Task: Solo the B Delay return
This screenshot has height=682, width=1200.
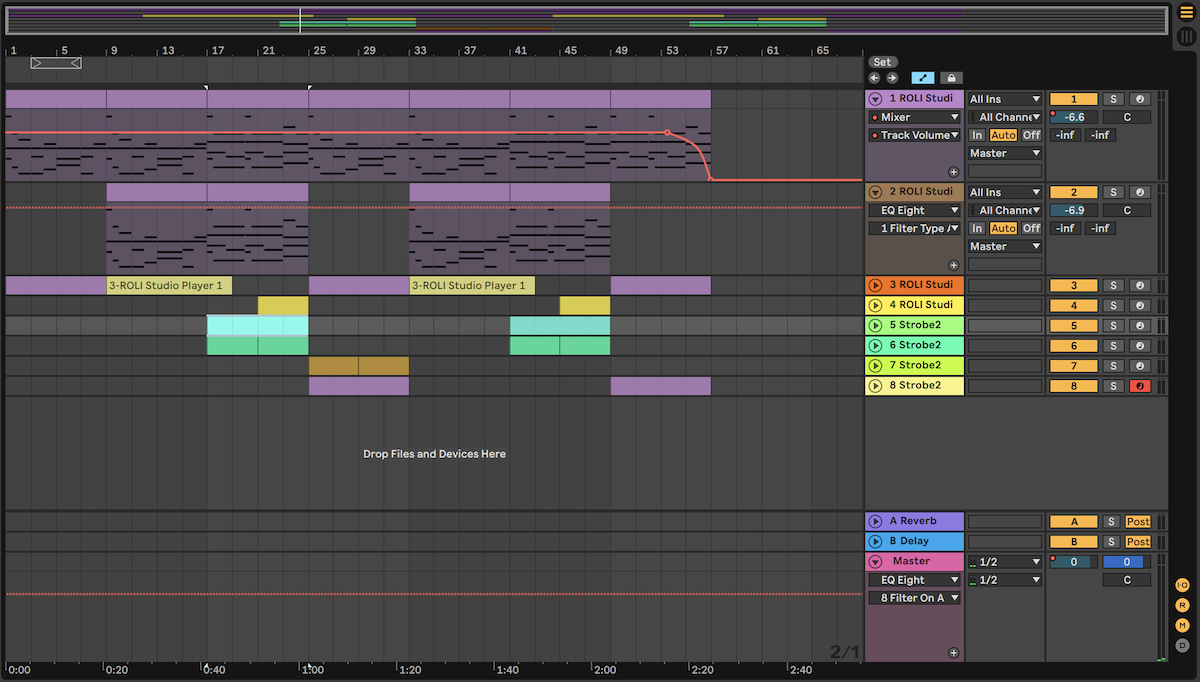Action: tap(1113, 541)
